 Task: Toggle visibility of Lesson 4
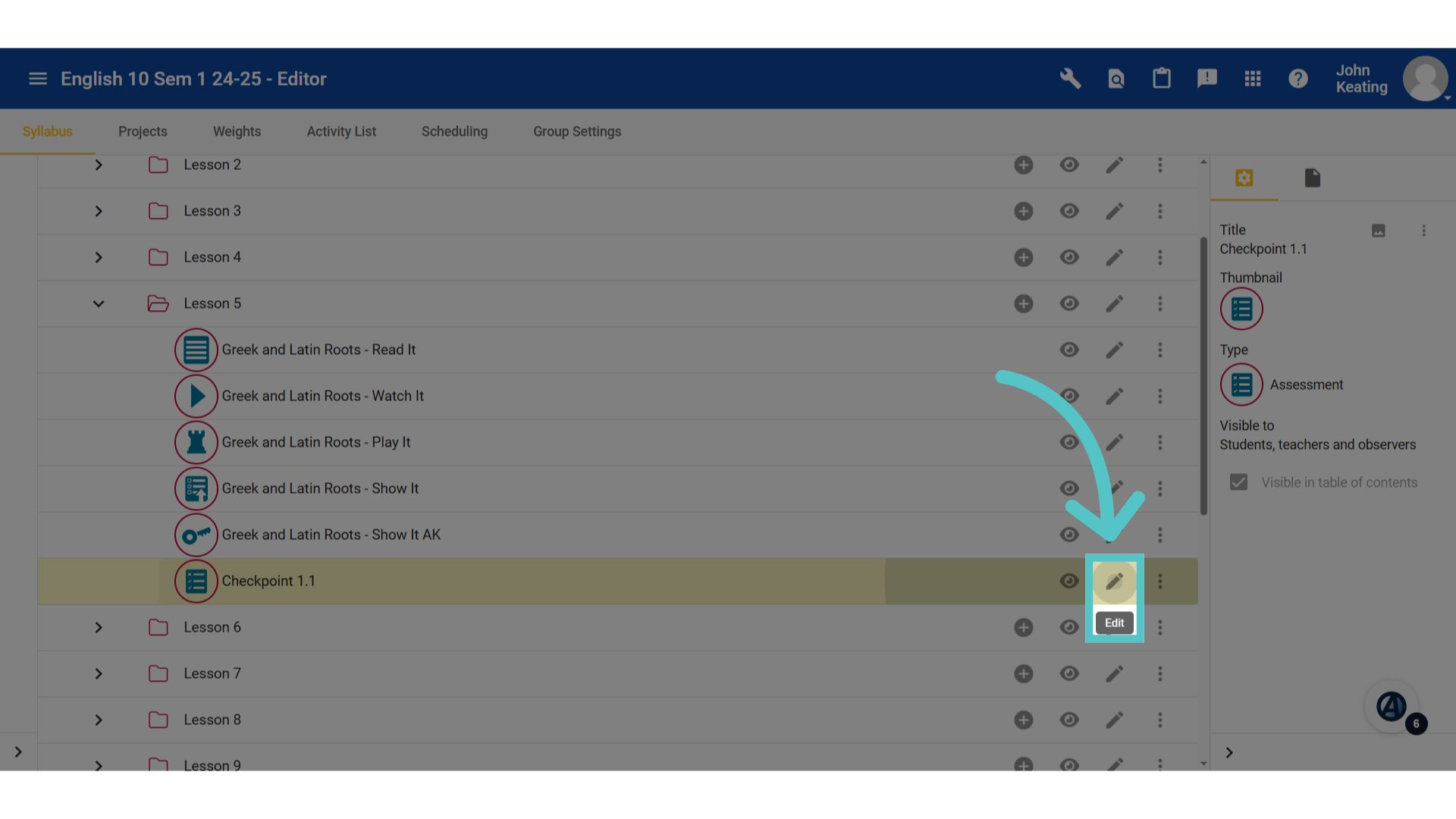click(1069, 257)
